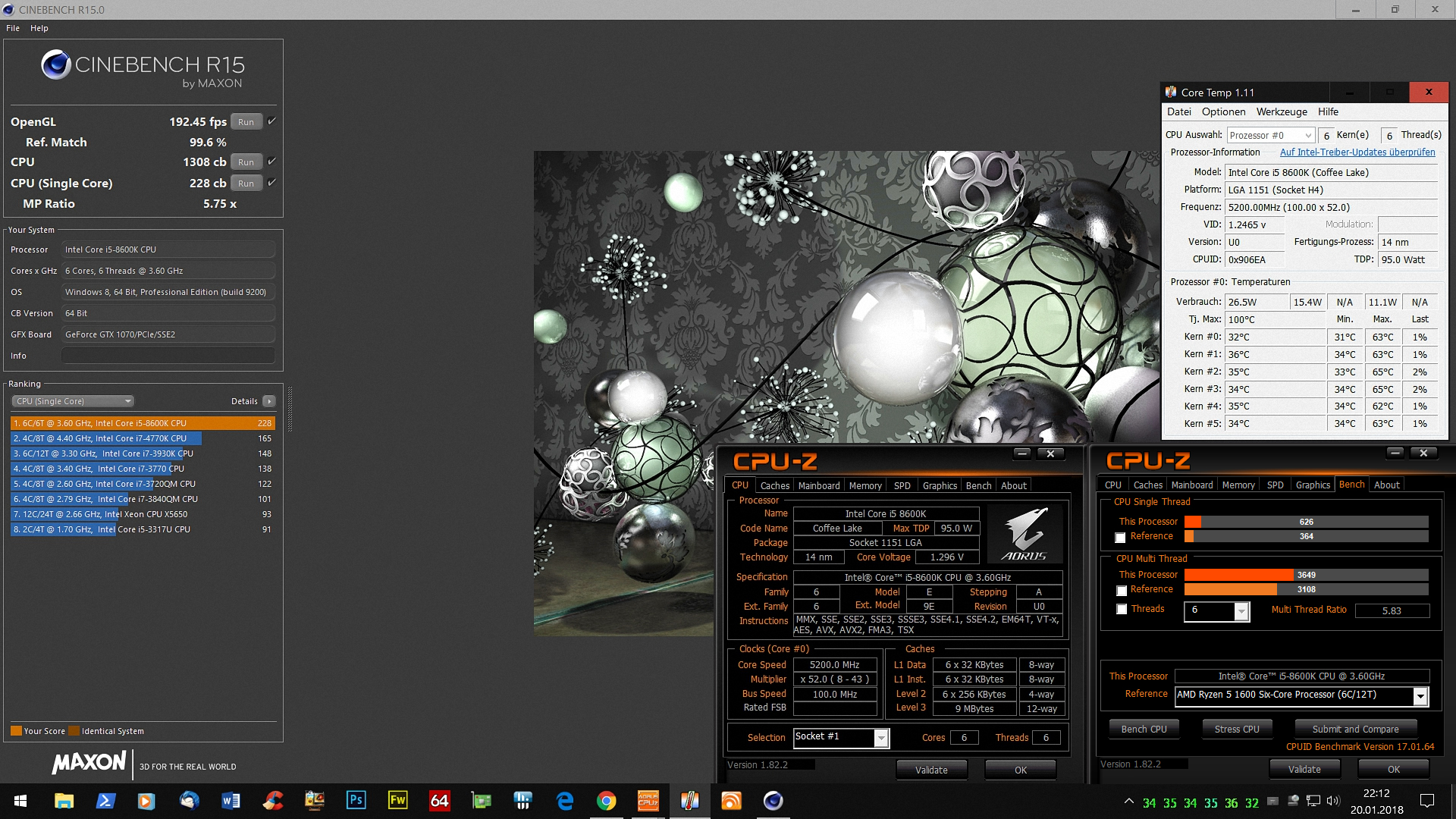Click the AIDA64 taskbar icon

[x=439, y=800]
